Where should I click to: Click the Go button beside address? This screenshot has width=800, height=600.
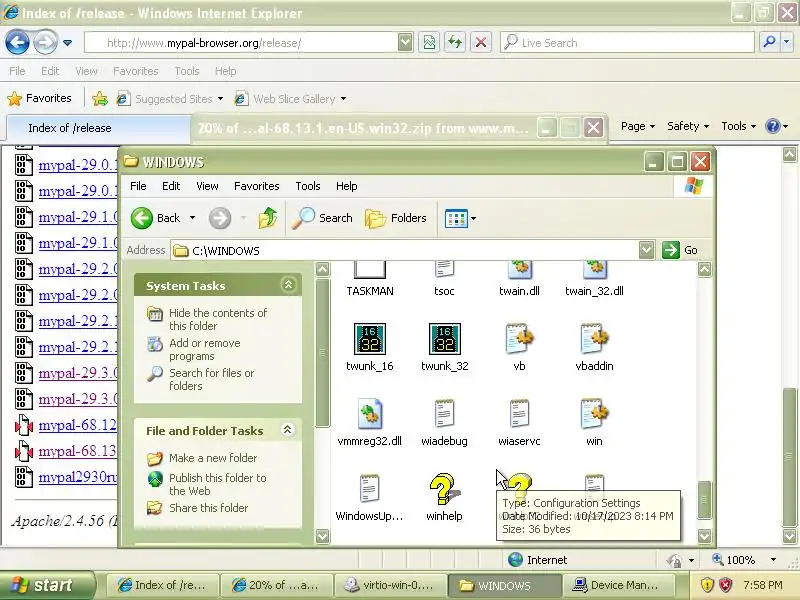click(x=681, y=250)
